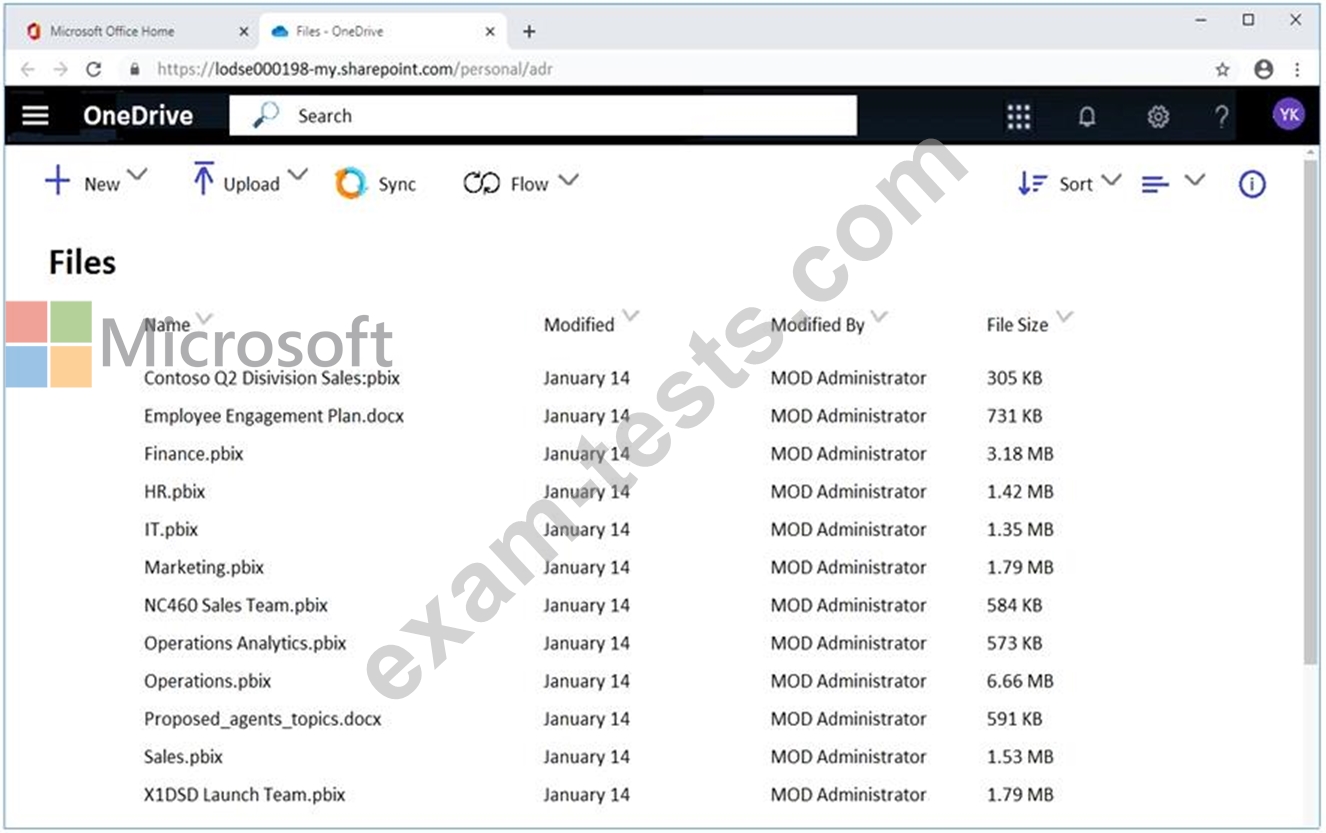This screenshot has height=833, width=1326.
Task: Click the browser back arrow
Action: tap(27, 69)
